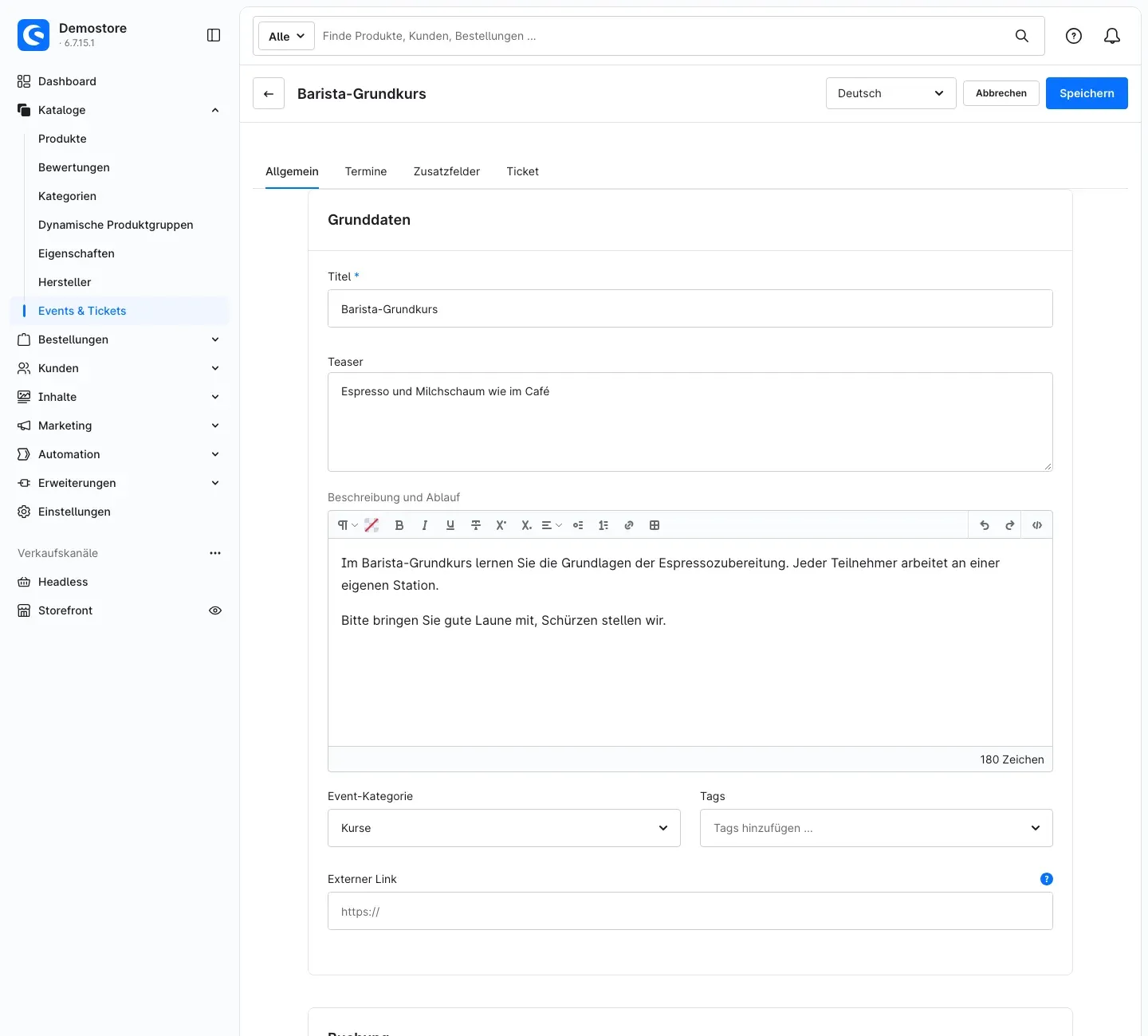The width and height of the screenshot is (1148, 1036).
Task: Apply italic formatting in editor toolbar
Action: (x=425, y=525)
